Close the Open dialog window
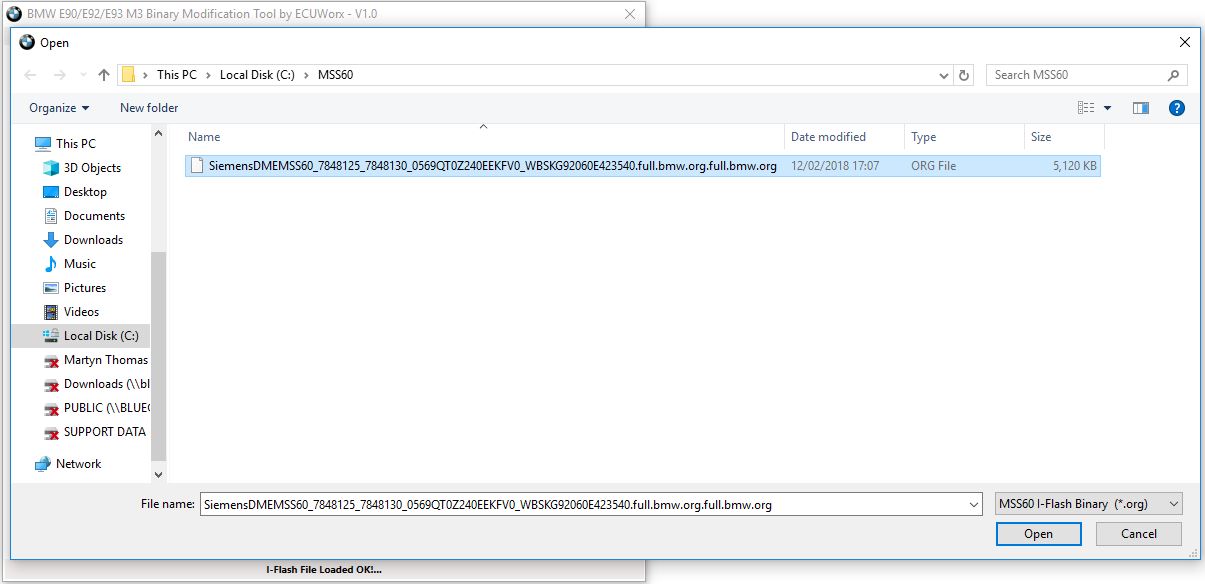This screenshot has height=584, width=1205. tap(1185, 43)
